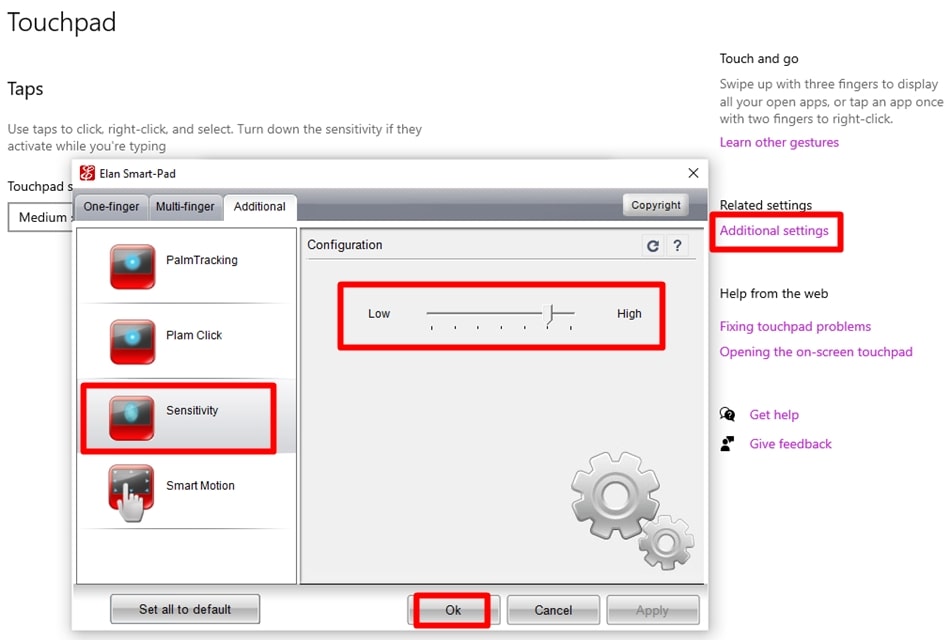This screenshot has width=950, height=640.
Task: Switch to the Multi-finger tab
Action: [x=185, y=207]
